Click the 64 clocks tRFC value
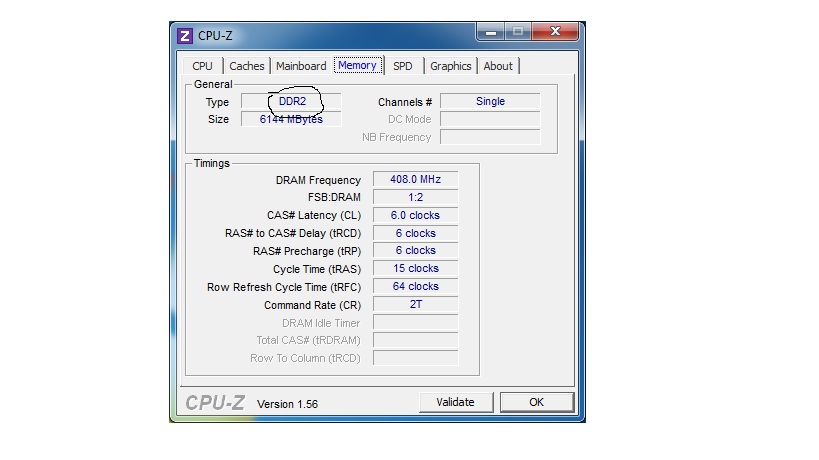819x460 pixels. 416,286
